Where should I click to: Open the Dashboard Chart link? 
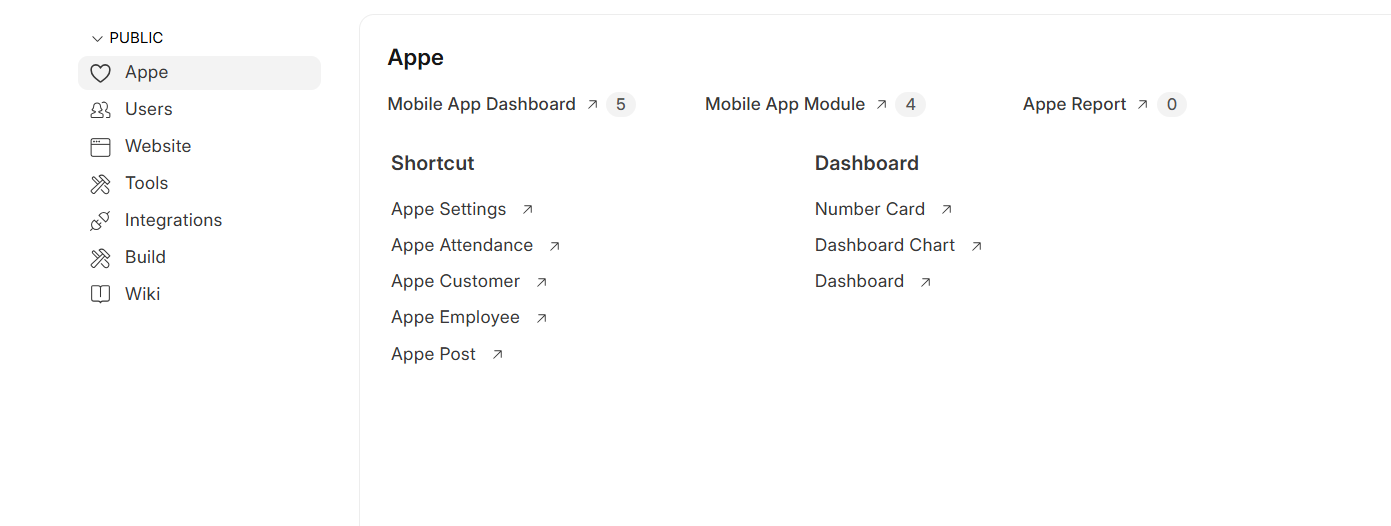pos(884,245)
